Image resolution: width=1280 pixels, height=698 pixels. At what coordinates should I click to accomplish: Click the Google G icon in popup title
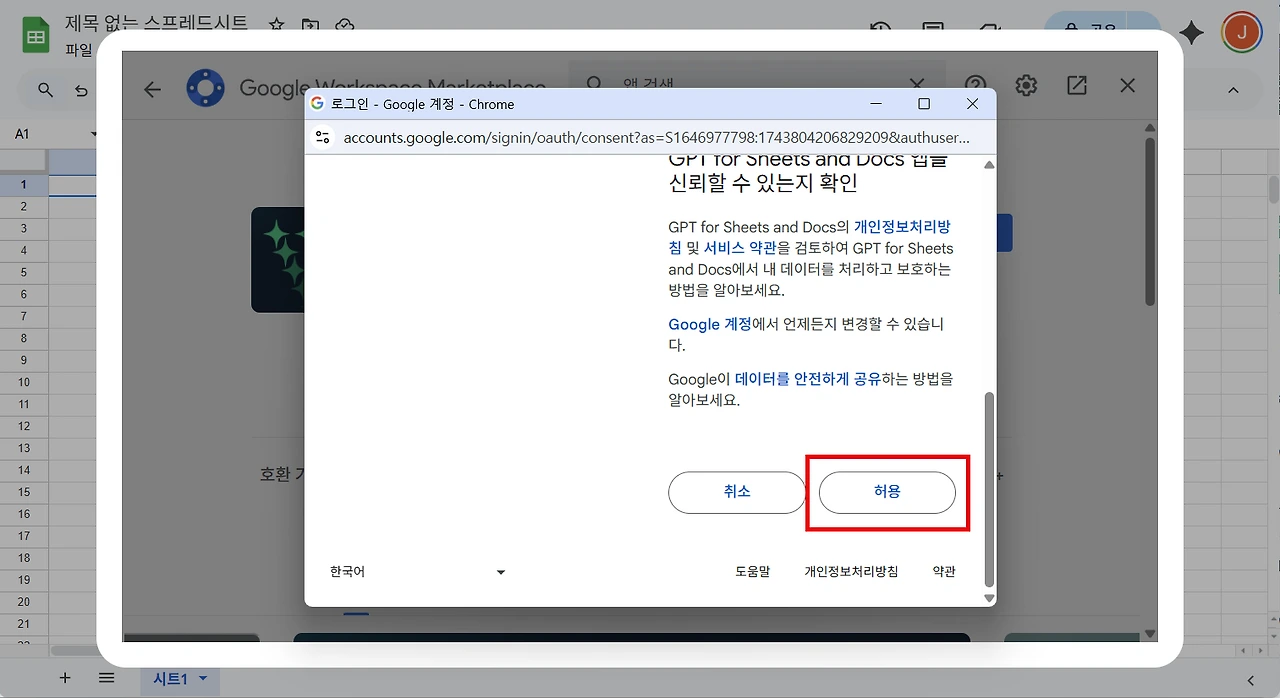[x=317, y=104]
